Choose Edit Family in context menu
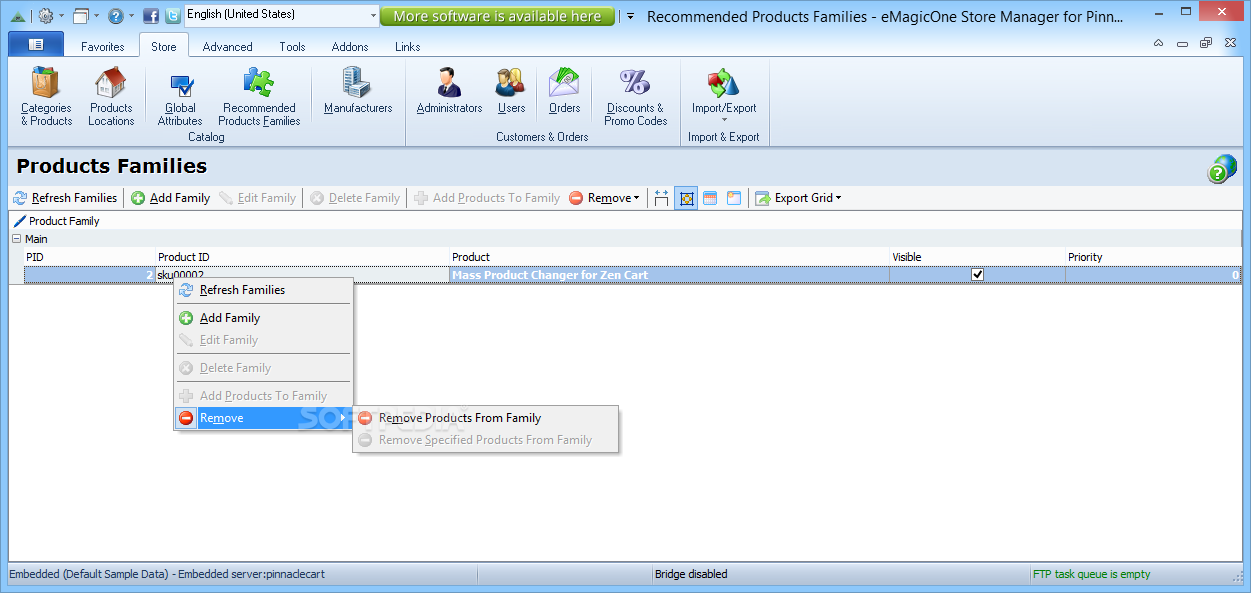This screenshot has width=1251, height=593. click(x=263, y=340)
